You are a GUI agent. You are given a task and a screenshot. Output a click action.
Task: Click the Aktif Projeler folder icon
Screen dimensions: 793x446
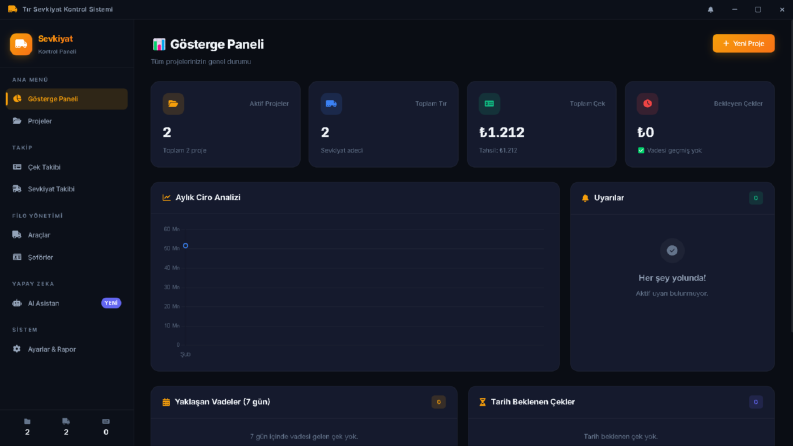(173, 104)
